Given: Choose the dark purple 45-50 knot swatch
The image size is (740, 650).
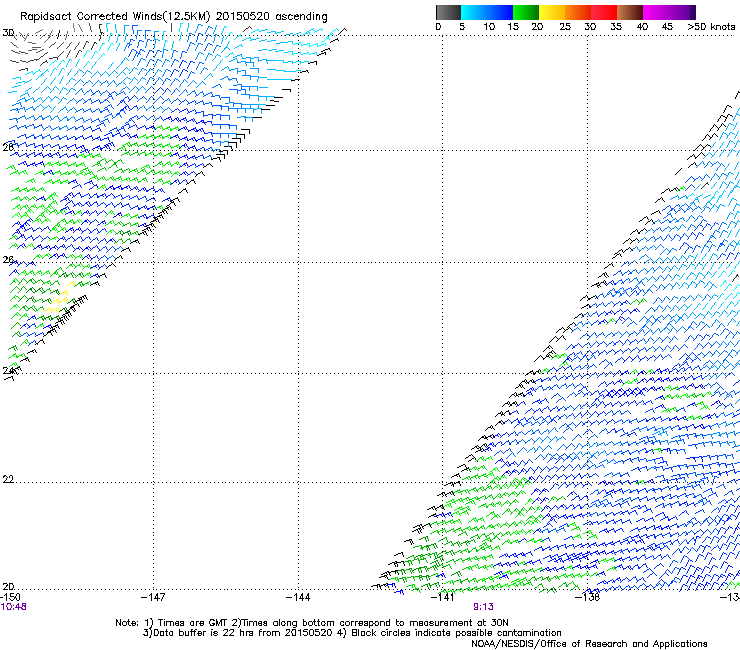Looking at the screenshot, I should (x=682, y=12).
